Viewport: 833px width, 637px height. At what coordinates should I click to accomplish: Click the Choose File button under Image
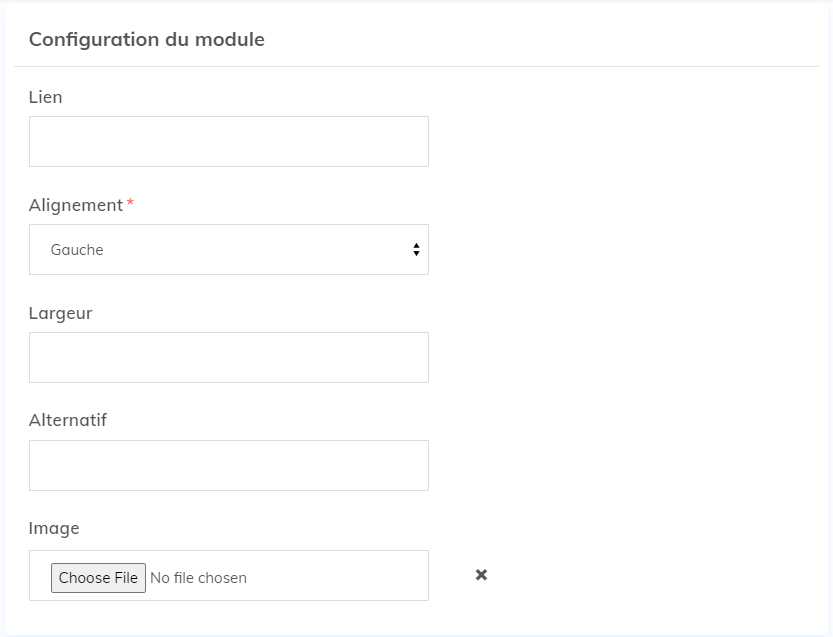[x=97, y=577]
